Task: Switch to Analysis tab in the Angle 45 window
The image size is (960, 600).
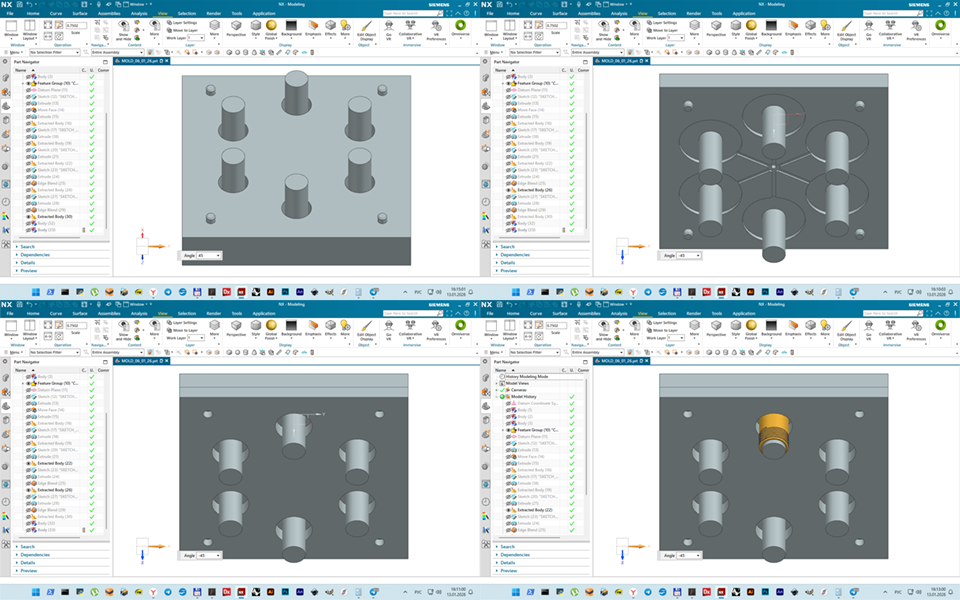Action: coord(139,13)
